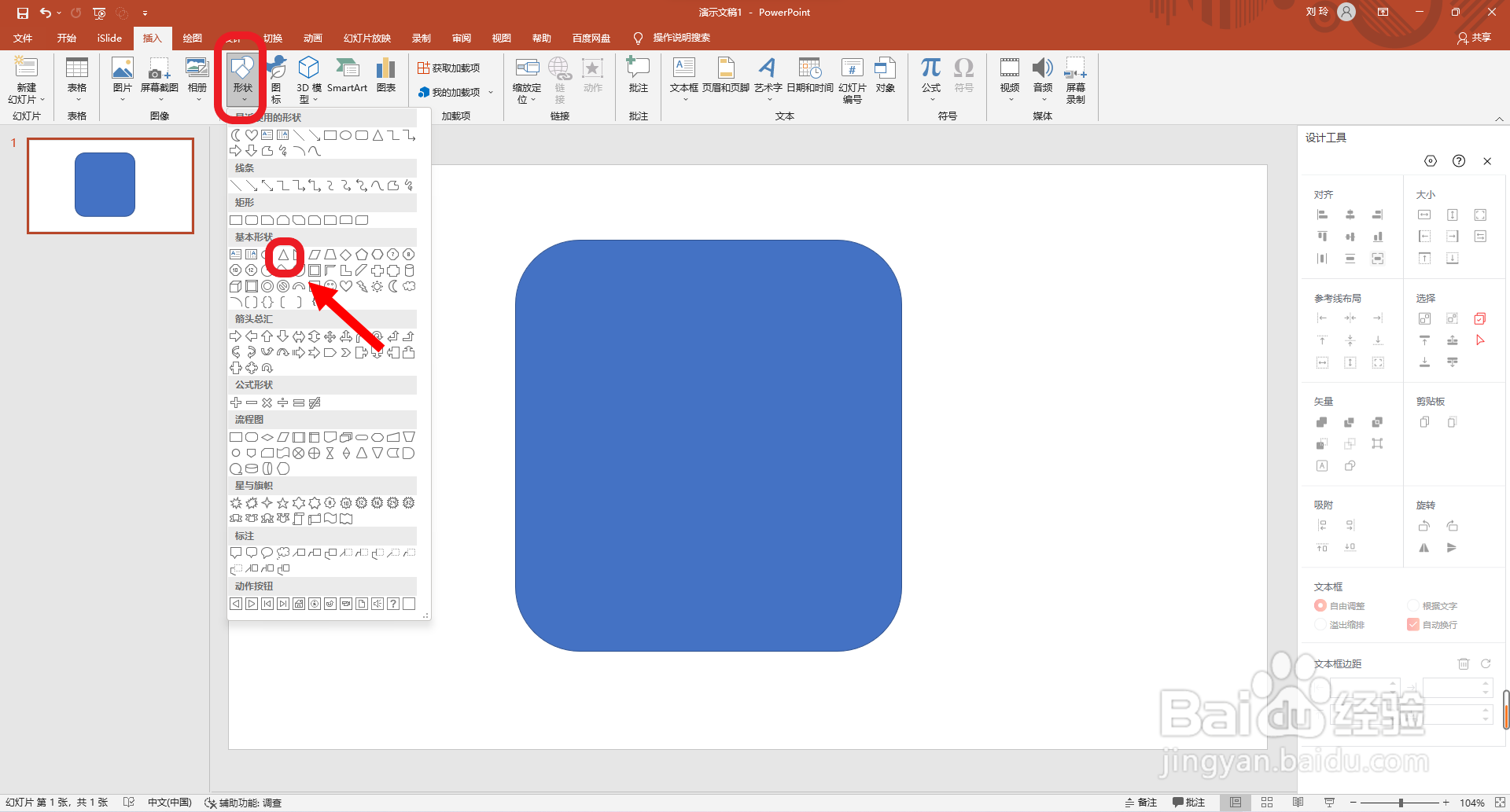Pick the diamond shape in 基本形状
The width and height of the screenshot is (1510, 812).
click(x=346, y=255)
